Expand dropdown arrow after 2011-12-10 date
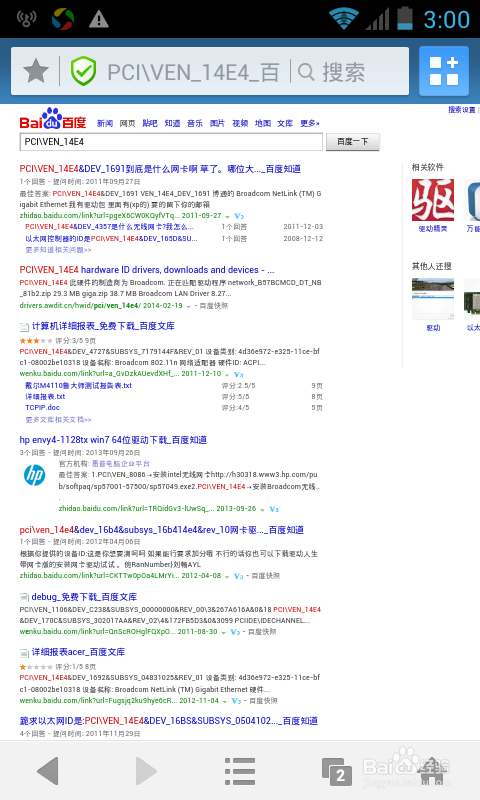The width and height of the screenshot is (480, 800). click(x=228, y=374)
